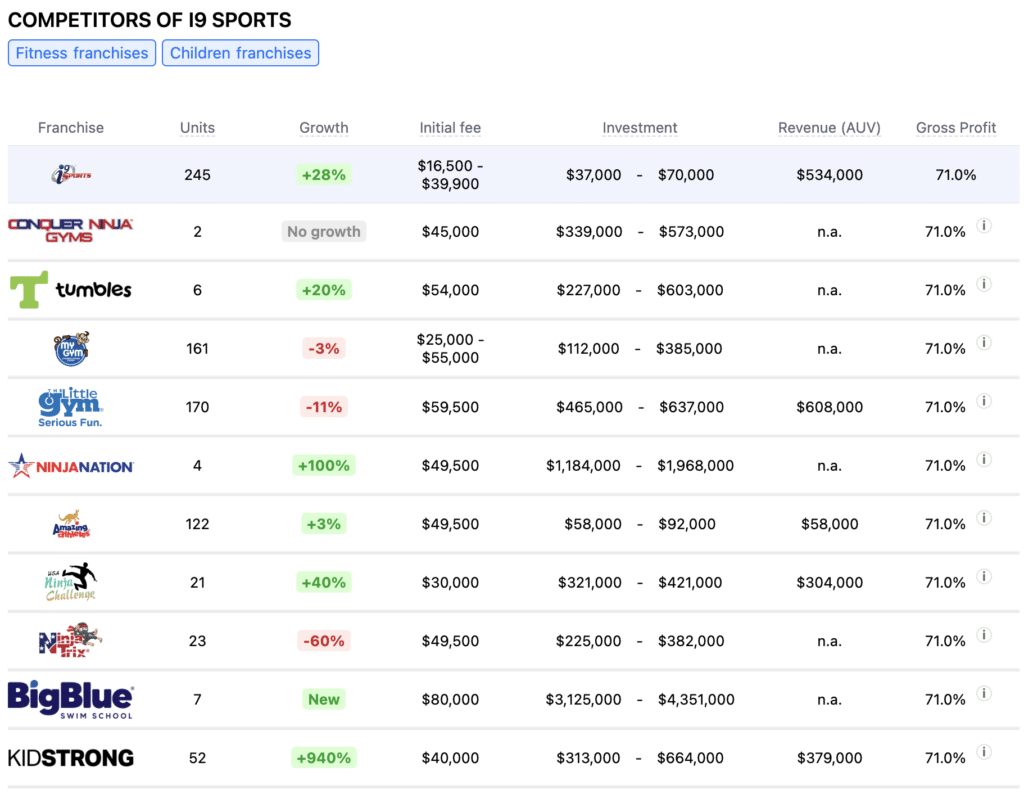Image resolution: width=1024 pixels, height=794 pixels.
Task: Click the -60% growth badge
Action: (324, 641)
